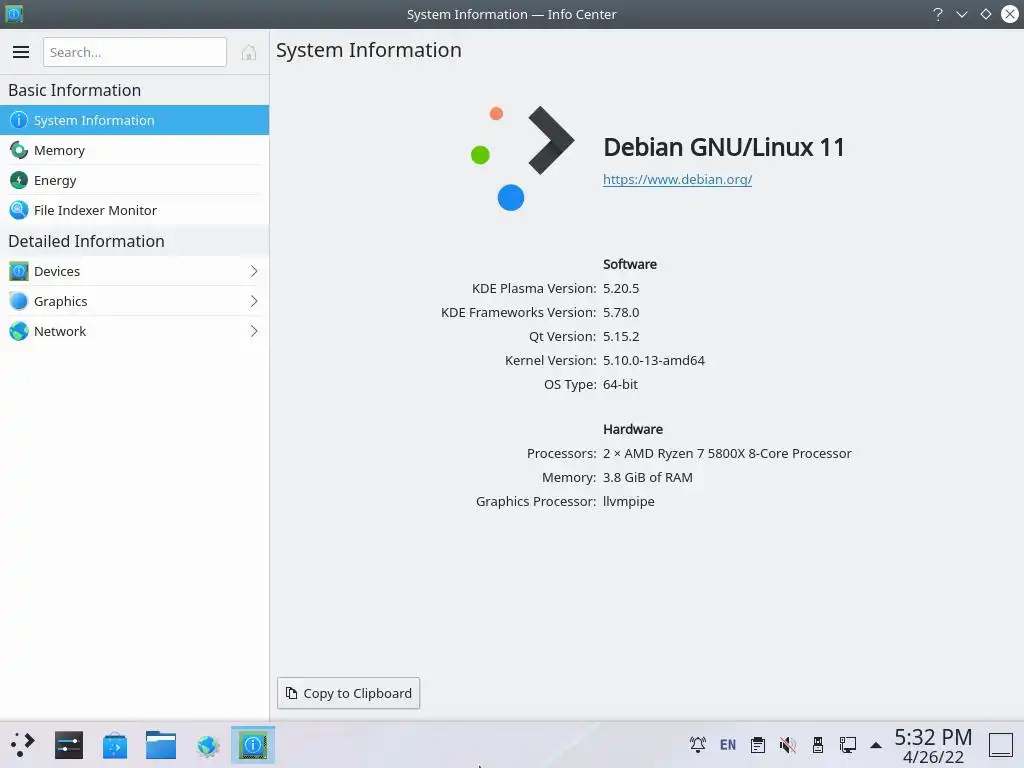Click the muted volume tray icon
This screenshot has width=1024, height=768.
click(788, 744)
